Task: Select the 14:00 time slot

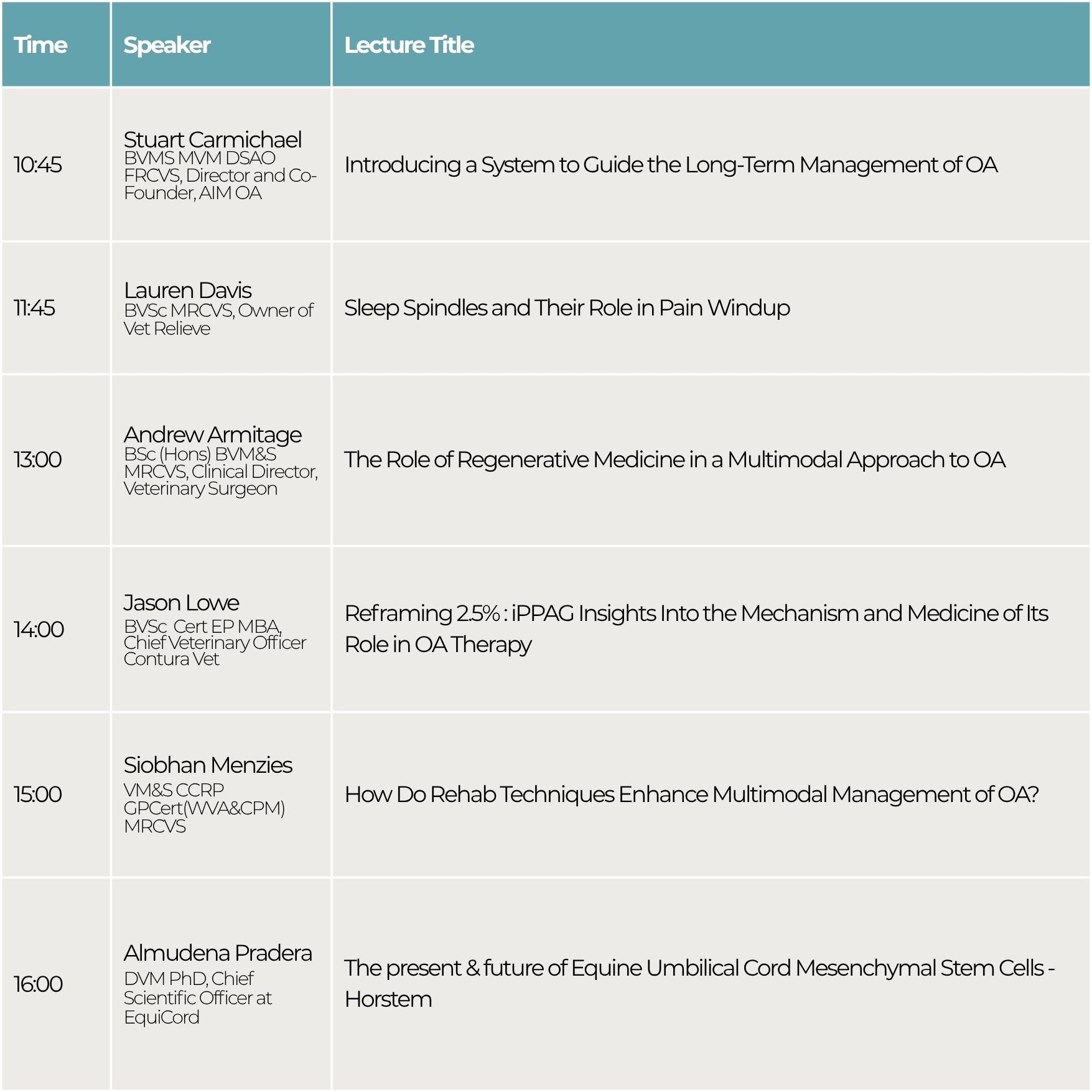Action: coord(39,629)
